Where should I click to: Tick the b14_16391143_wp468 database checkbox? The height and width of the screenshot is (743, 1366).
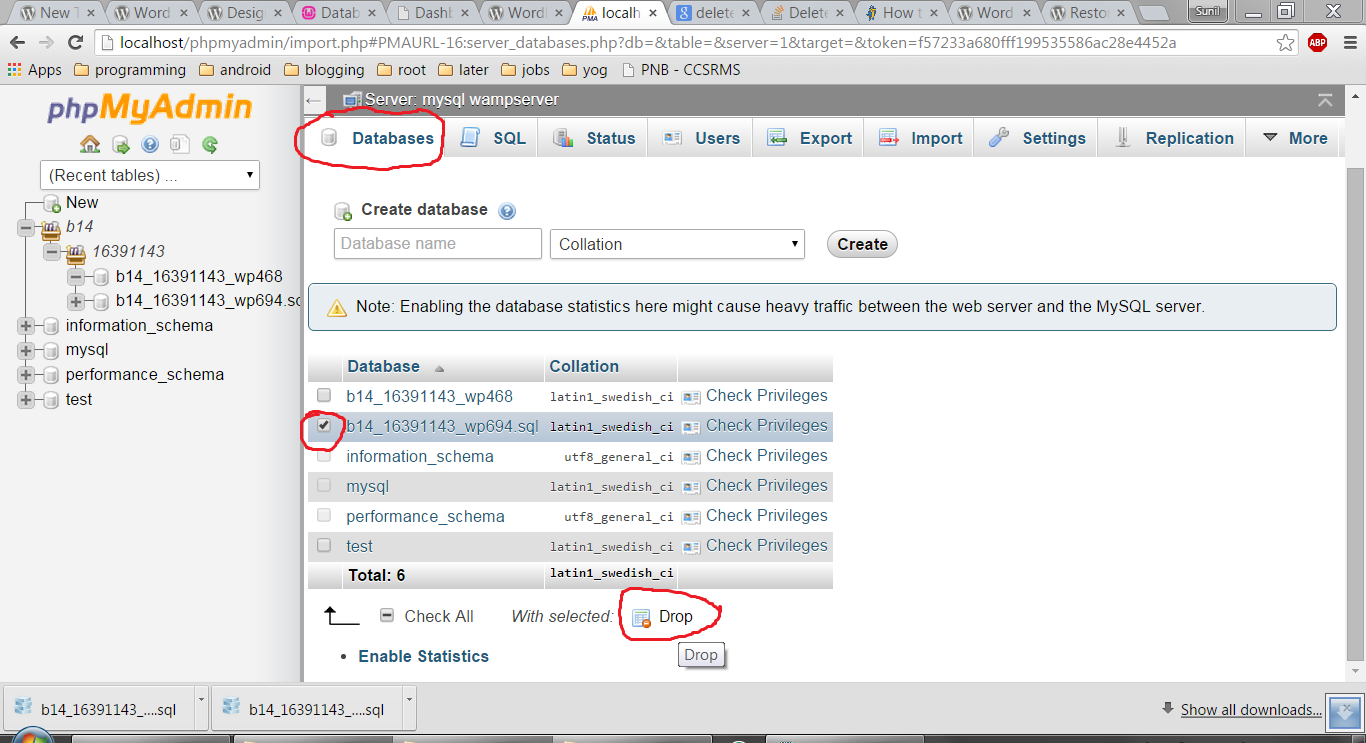(x=324, y=395)
